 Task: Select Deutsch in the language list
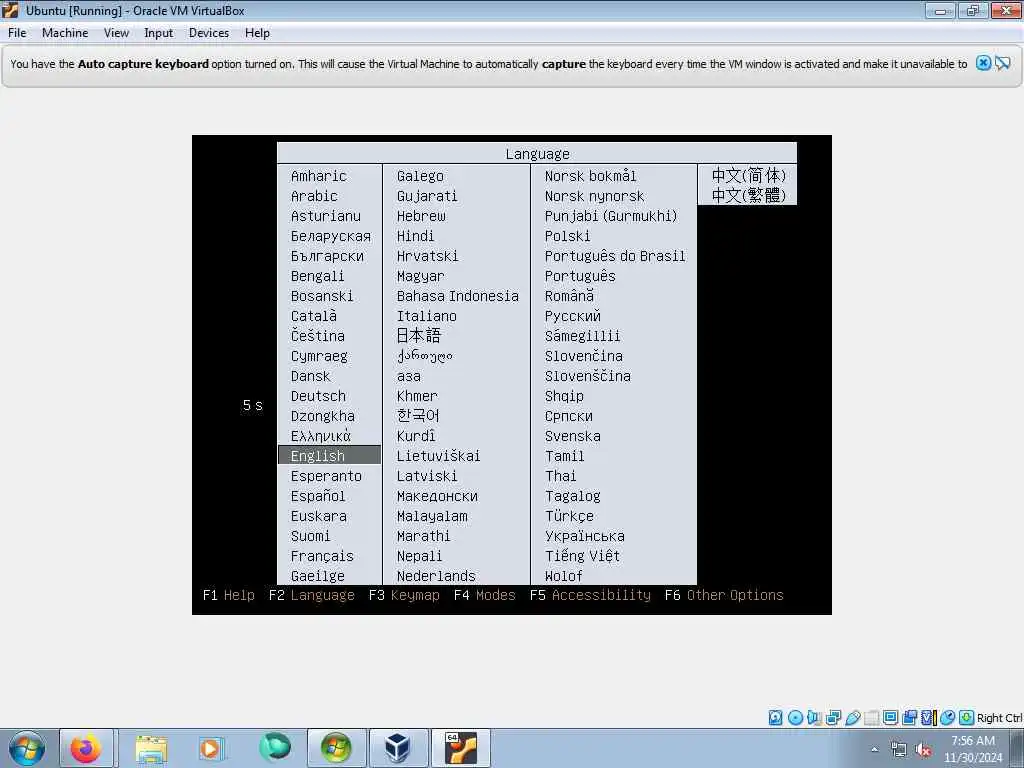pyautogui.click(x=318, y=396)
